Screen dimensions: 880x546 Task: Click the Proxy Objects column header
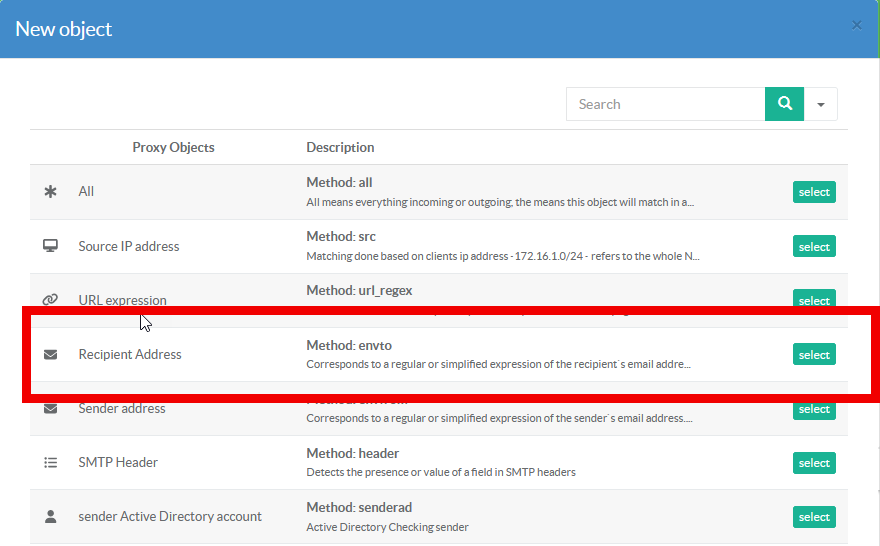point(173,148)
